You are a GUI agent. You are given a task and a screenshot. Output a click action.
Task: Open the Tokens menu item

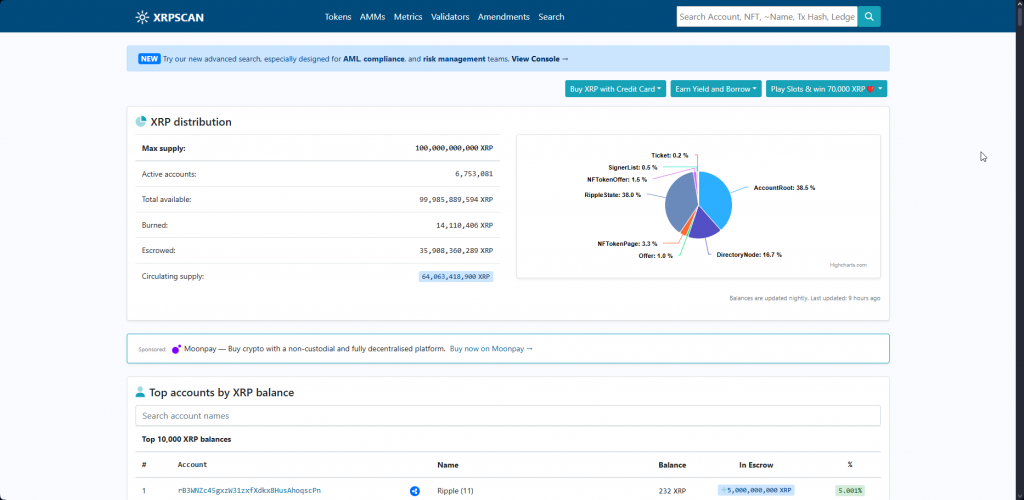338,17
